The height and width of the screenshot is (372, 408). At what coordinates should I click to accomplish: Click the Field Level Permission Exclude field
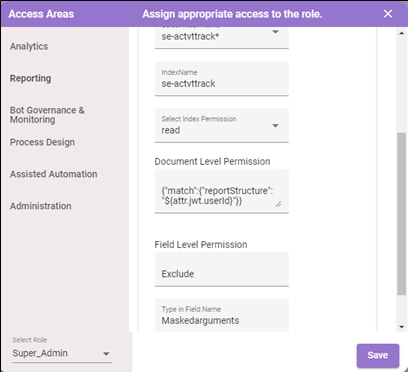pos(222,269)
